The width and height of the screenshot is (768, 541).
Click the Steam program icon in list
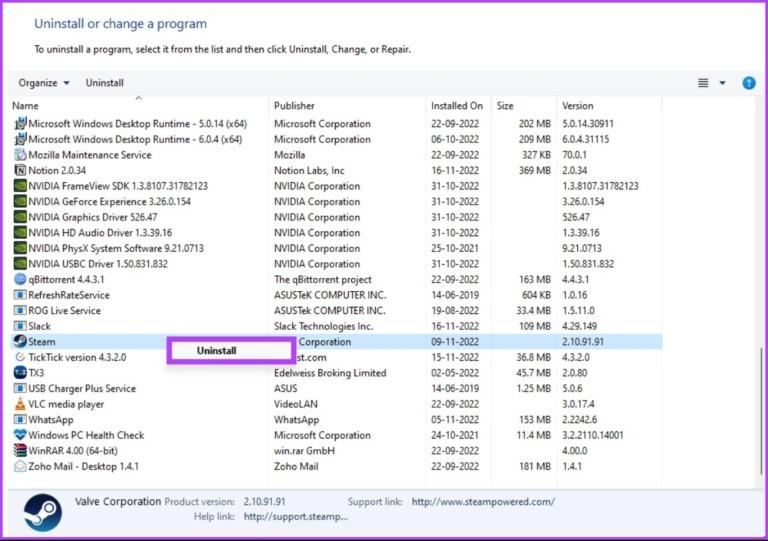coord(20,341)
